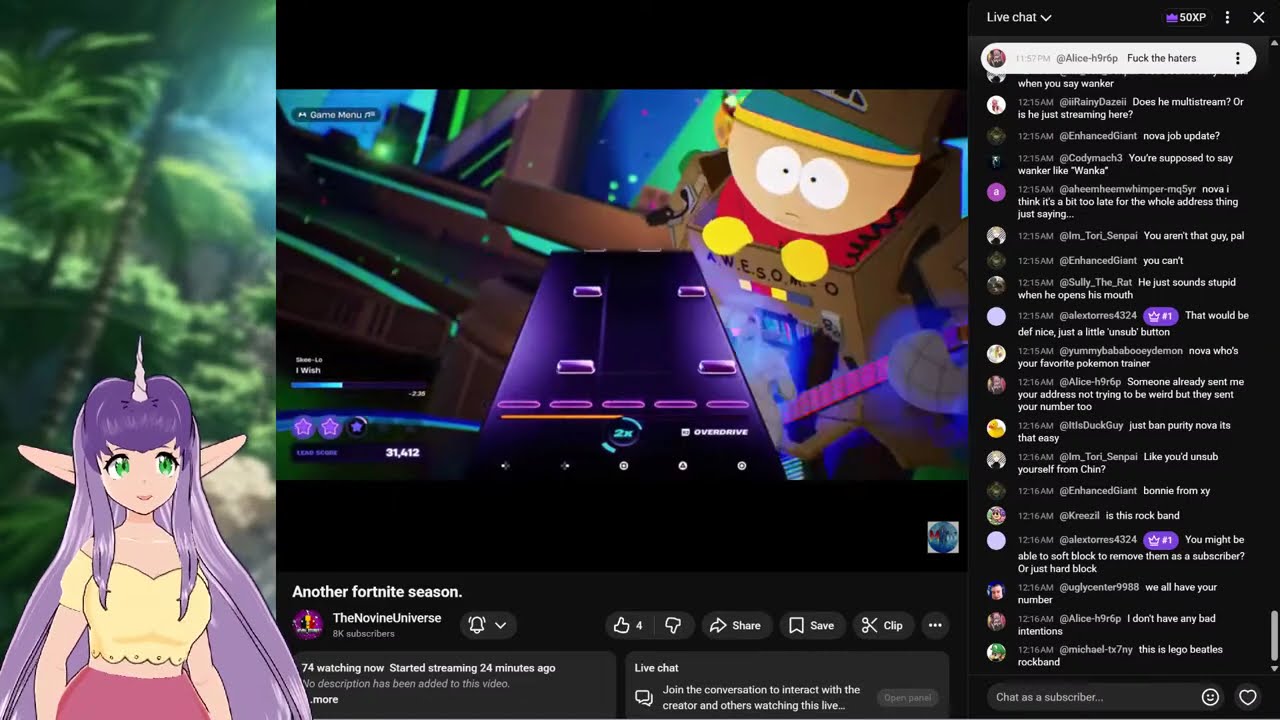Open more actions ellipsis under video
The width and height of the screenshot is (1280, 720).
tap(935, 625)
